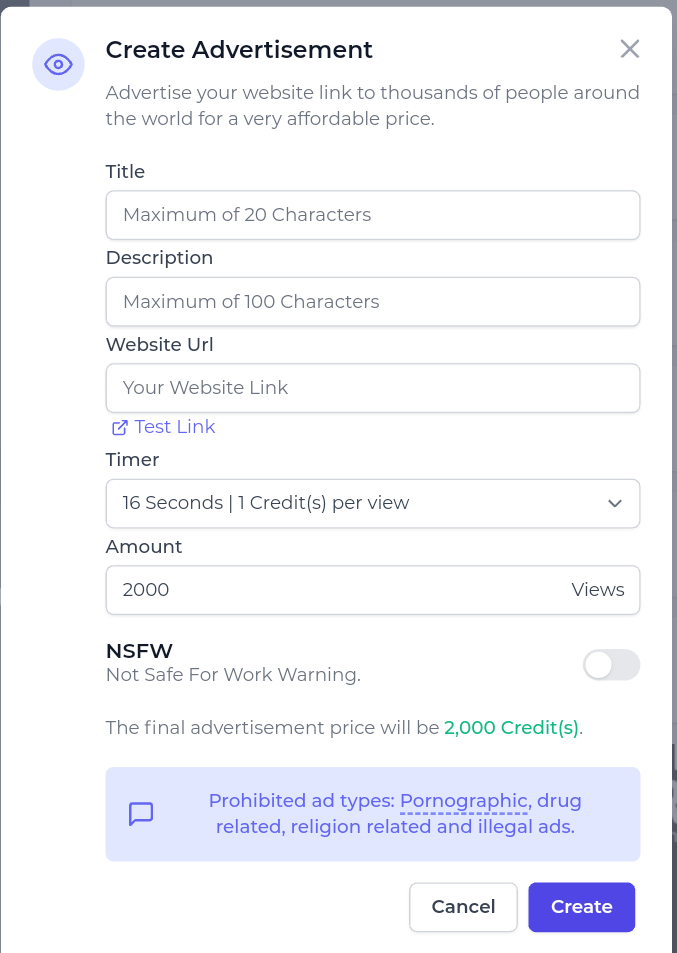Click the underlined Pornographic term

tap(464, 801)
